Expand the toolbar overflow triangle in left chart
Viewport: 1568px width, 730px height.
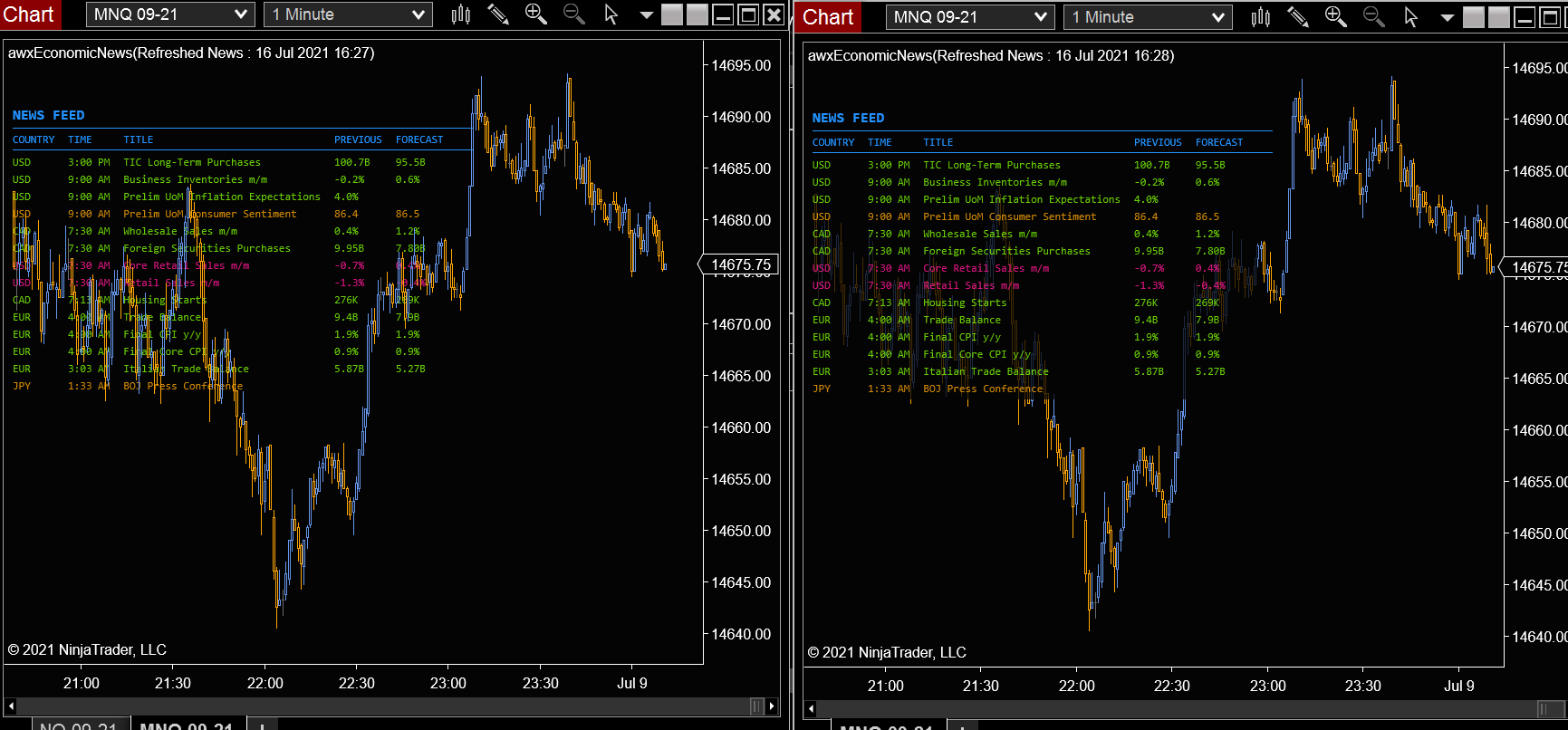pyautogui.click(x=647, y=15)
